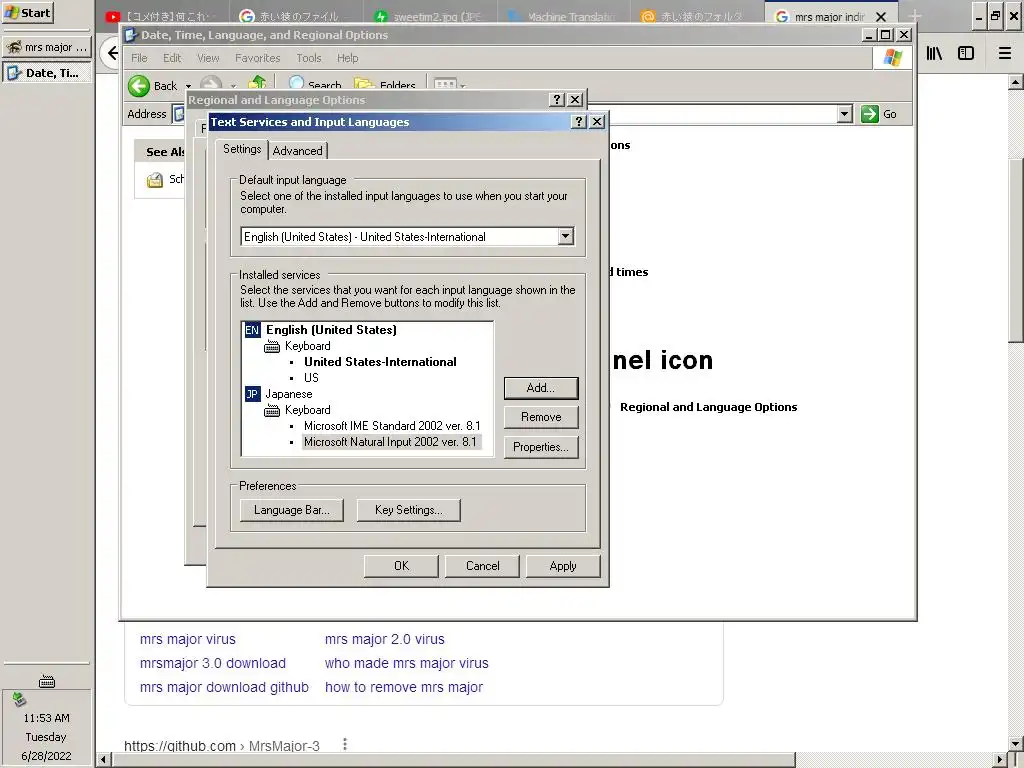Viewport: 1024px width, 768px height.
Task: Click the green Go arrow button
Action: (x=870, y=114)
